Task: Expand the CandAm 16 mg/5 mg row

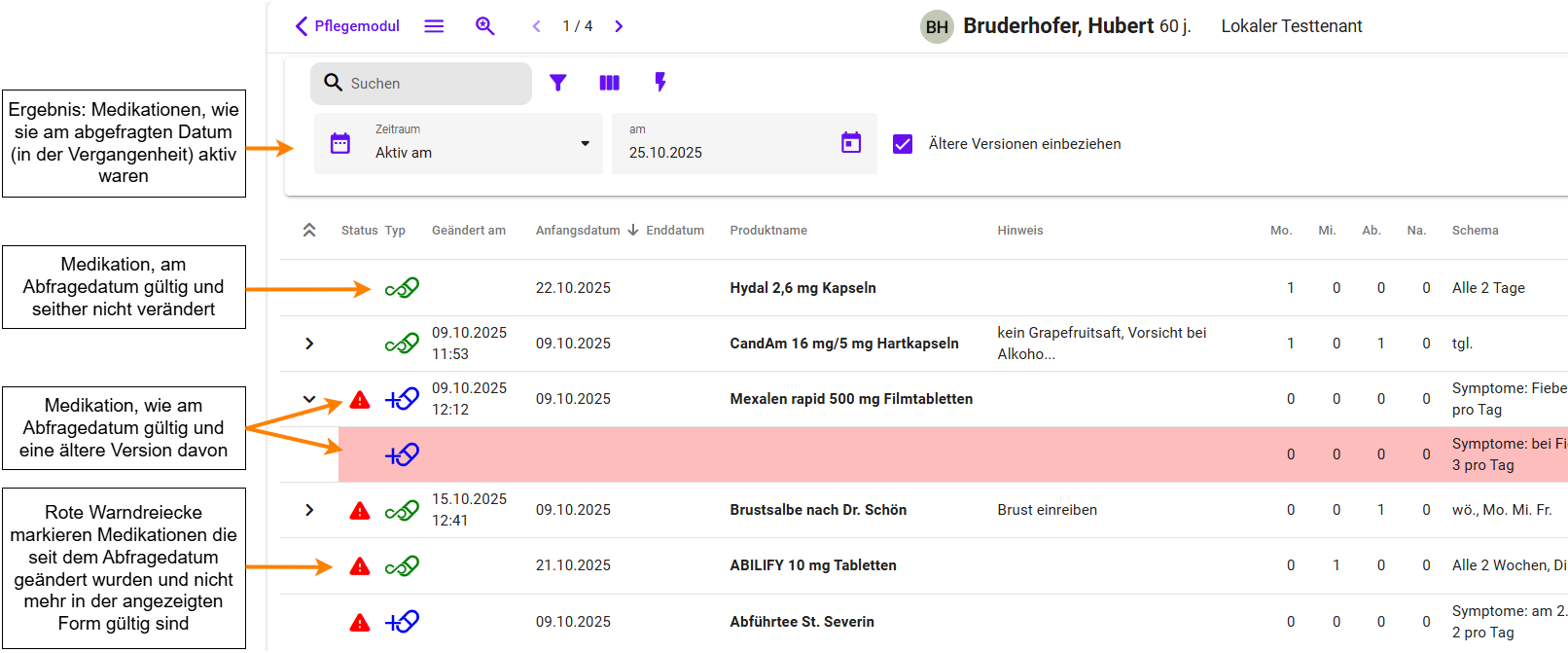Action: [309, 344]
